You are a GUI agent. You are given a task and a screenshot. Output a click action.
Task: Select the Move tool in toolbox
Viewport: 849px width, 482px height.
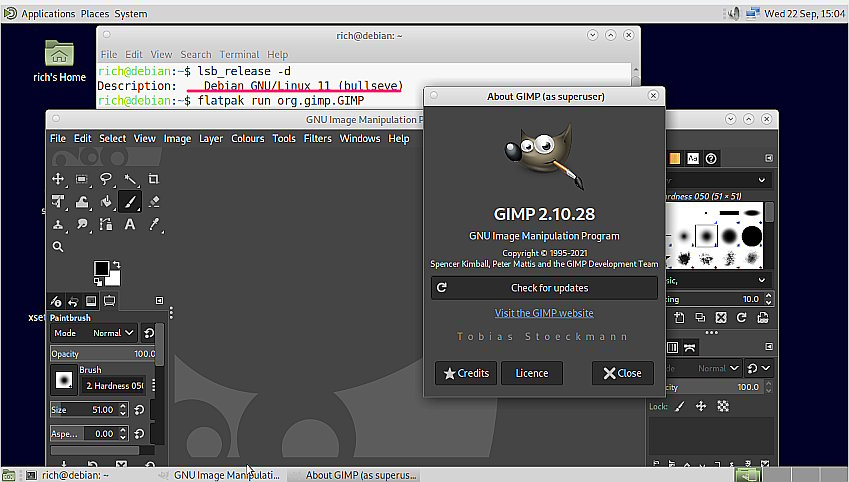[x=58, y=179]
